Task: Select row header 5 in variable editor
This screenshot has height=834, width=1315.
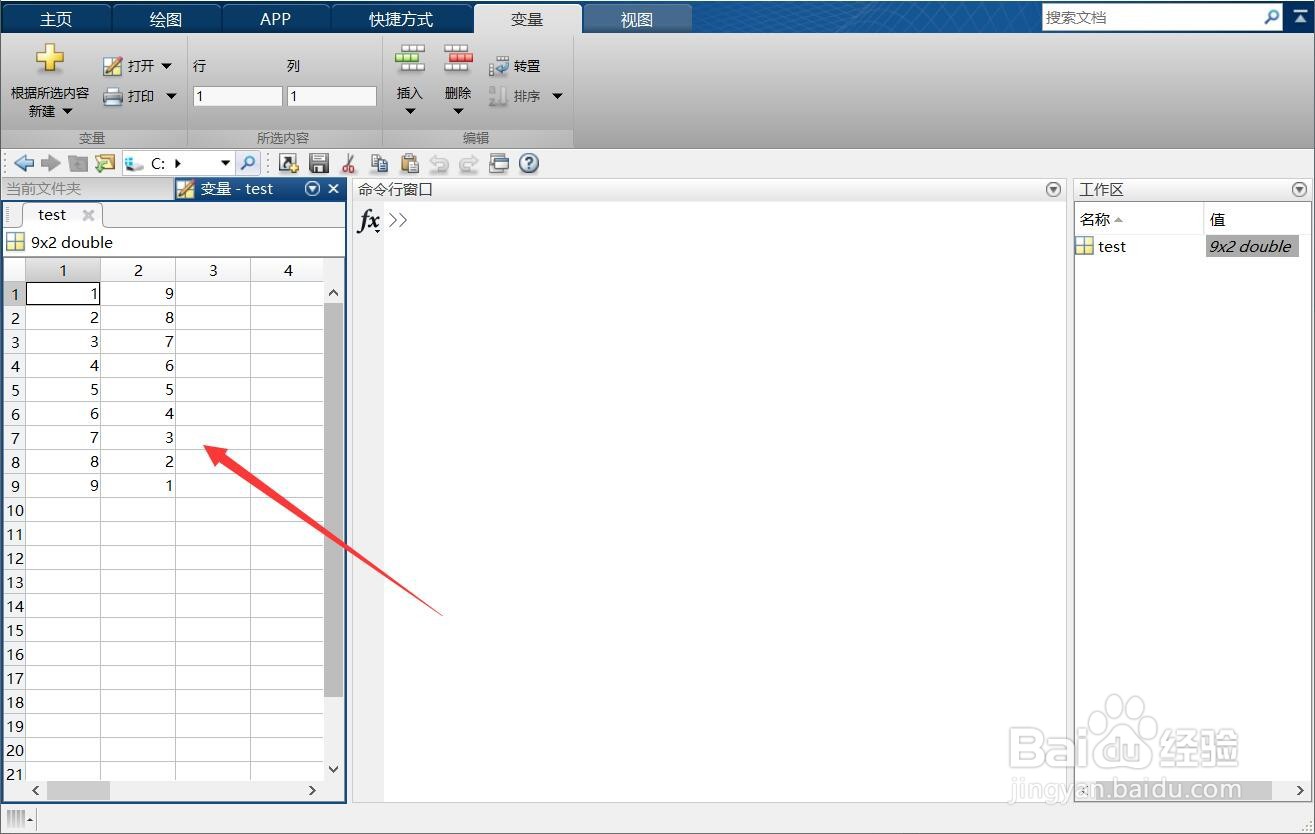Action: click(15, 390)
